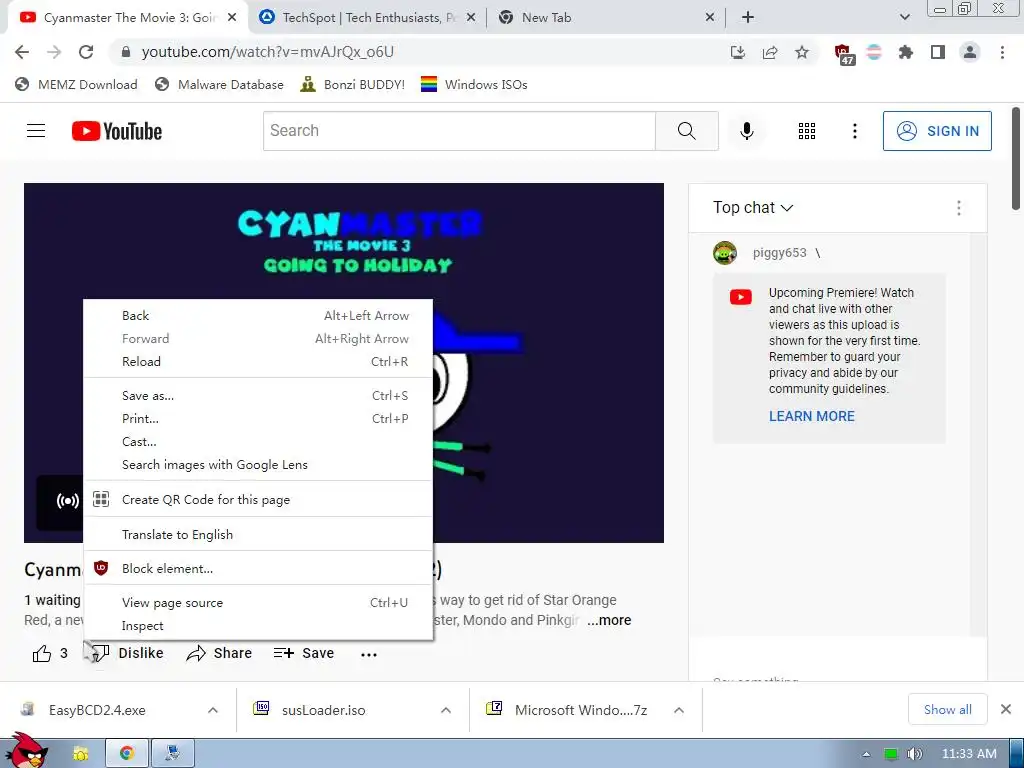
Task: Go back using the browser back arrow
Action: tap(22, 52)
